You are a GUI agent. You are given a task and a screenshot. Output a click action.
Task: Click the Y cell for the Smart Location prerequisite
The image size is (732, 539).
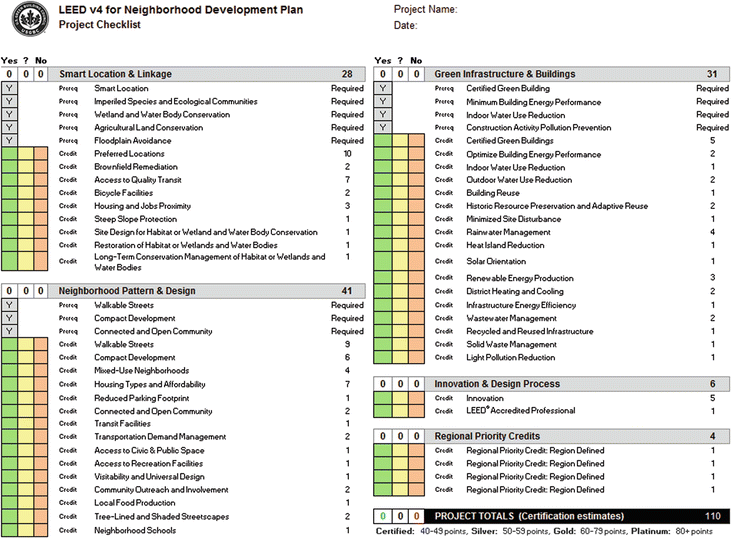coord(9,88)
